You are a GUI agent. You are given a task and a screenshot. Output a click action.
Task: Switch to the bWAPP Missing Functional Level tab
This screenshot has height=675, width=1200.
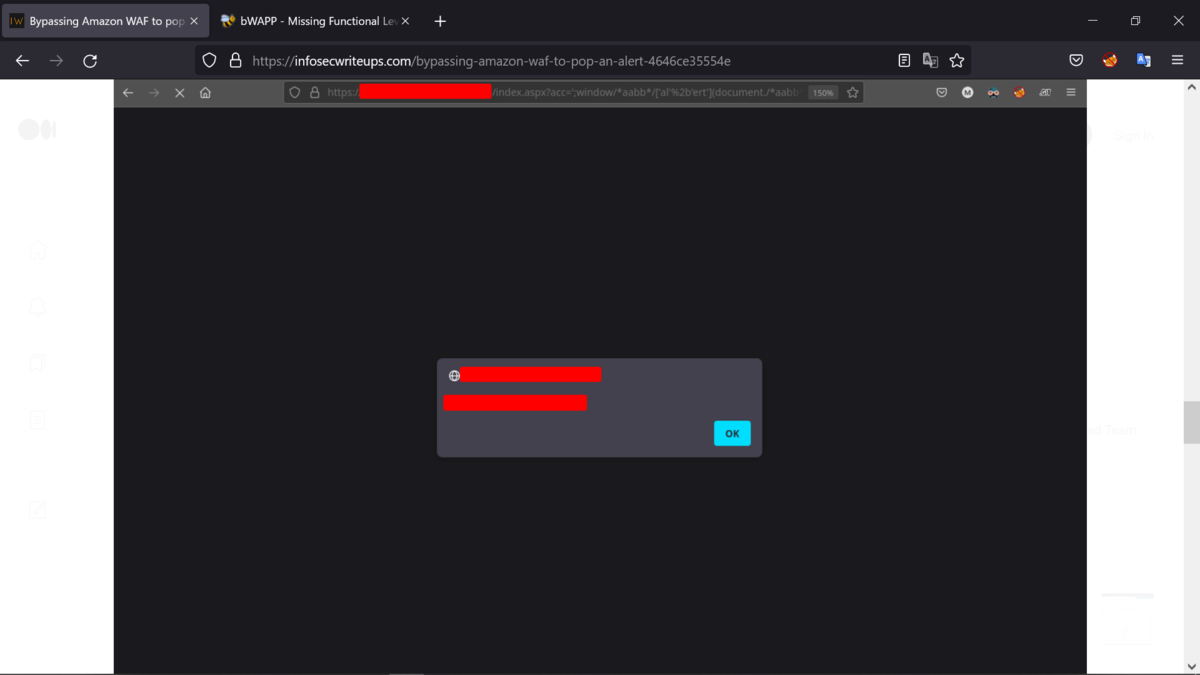coord(316,21)
